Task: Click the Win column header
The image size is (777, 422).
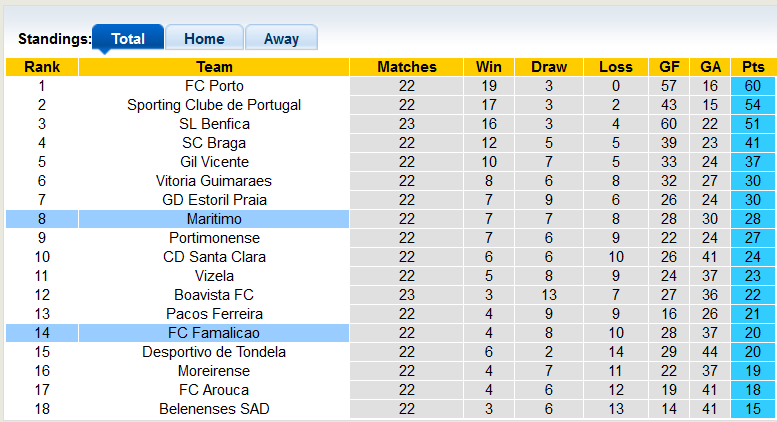Action: (489, 67)
